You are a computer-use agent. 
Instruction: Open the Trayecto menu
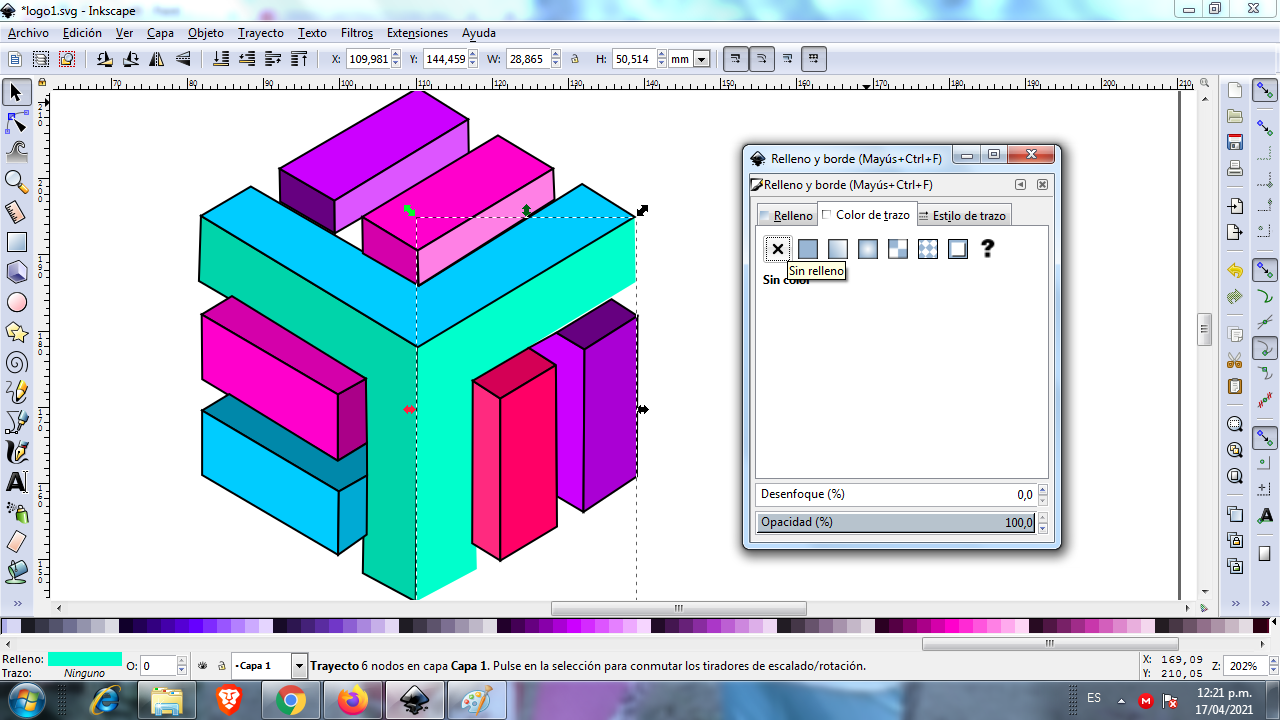(261, 33)
